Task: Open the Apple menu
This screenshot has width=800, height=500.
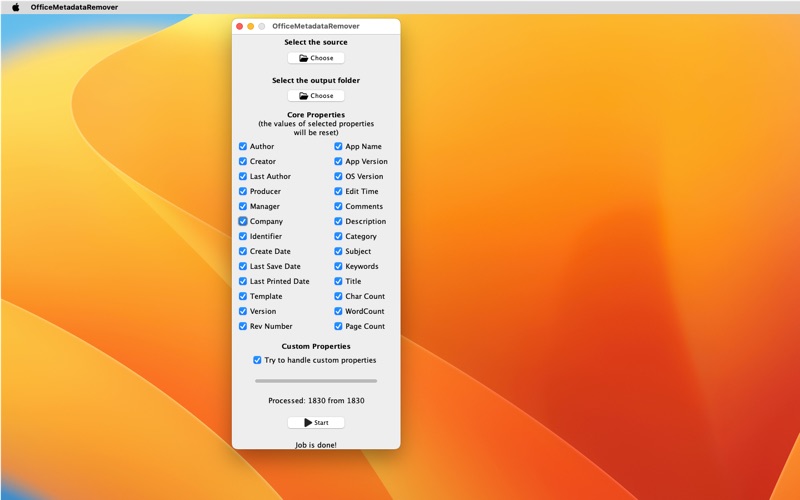Action: [x=16, y=7]
